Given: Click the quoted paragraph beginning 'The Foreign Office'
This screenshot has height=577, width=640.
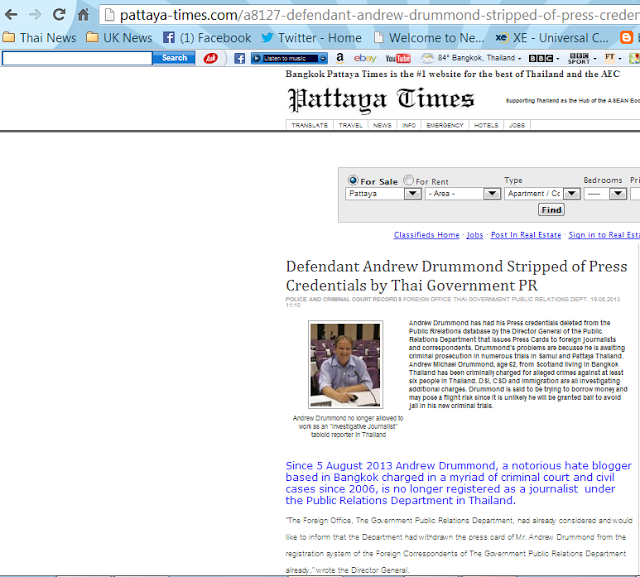Looking at the screenshot, I should (x=459, y=545).
